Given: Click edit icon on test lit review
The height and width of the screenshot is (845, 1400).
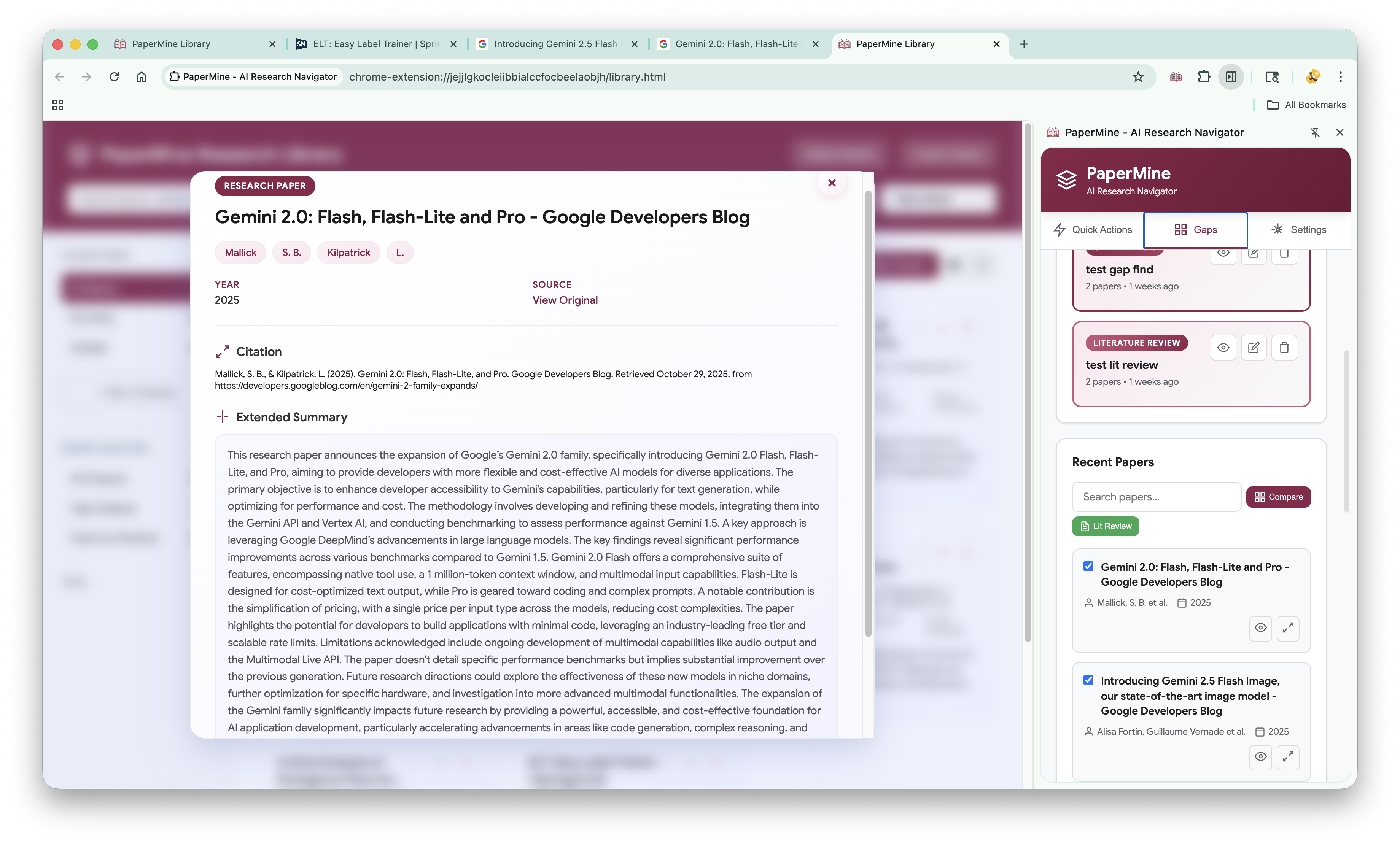Looking at the screenshot, I should click(x=1254, y=348).
